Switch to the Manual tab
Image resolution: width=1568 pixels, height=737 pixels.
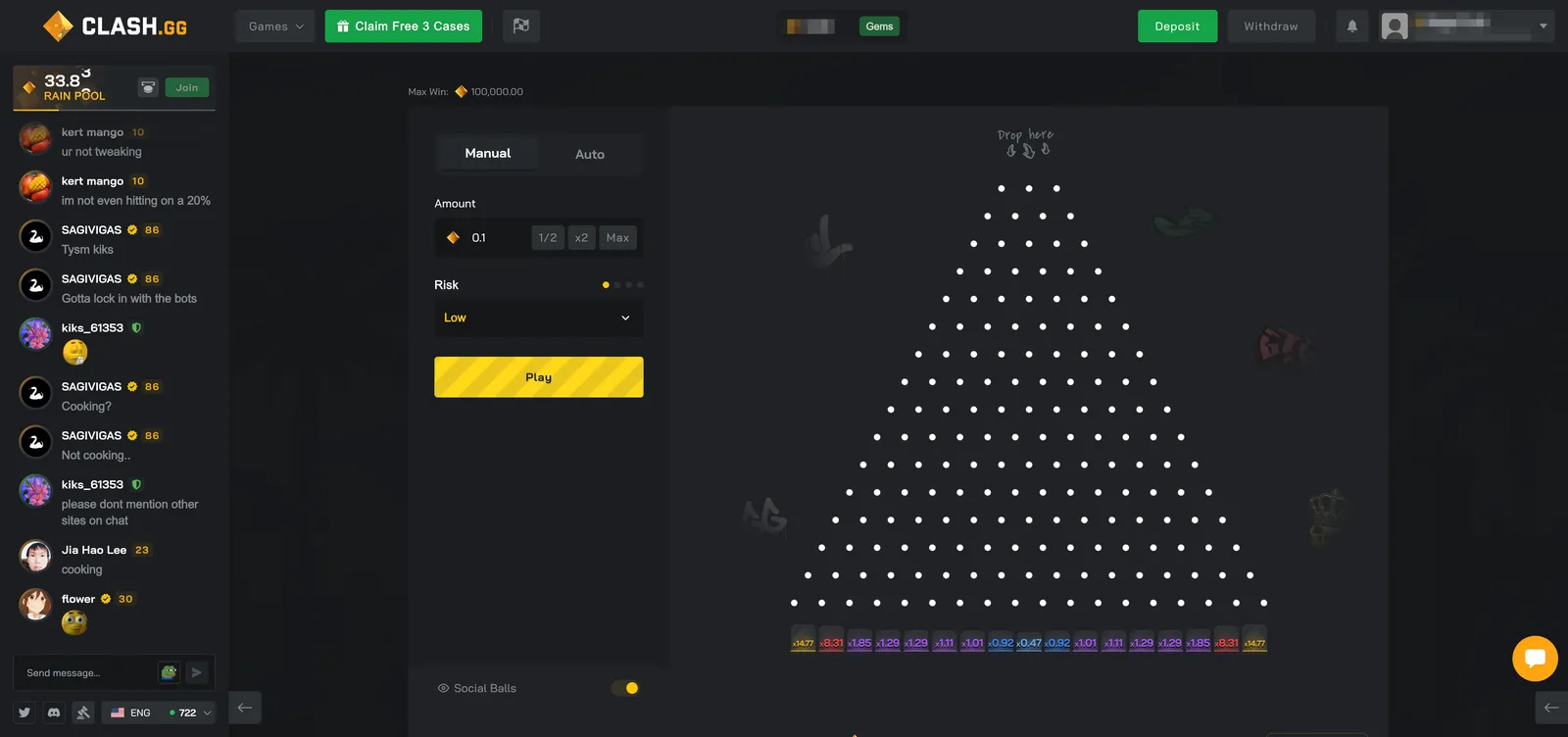pyautogui.click(x=488, y=153)
